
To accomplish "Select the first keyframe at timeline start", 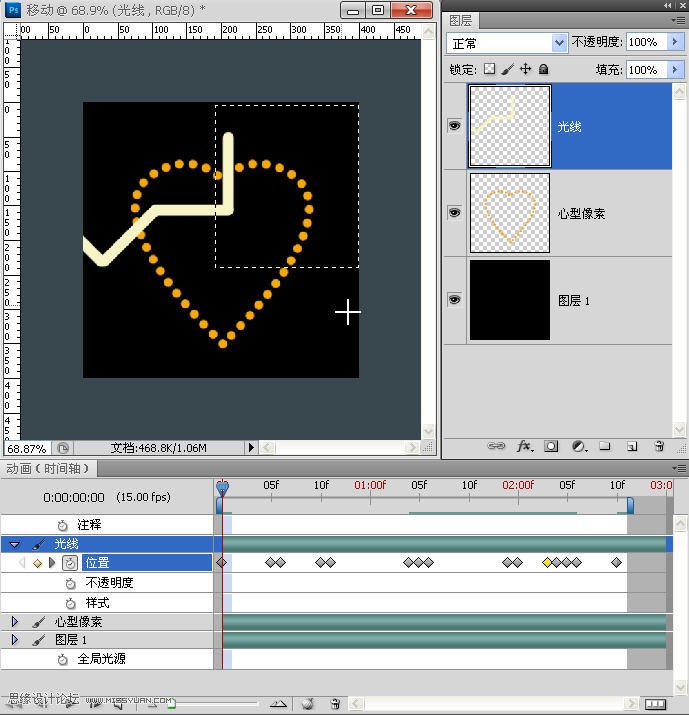I will coord(222,563).
